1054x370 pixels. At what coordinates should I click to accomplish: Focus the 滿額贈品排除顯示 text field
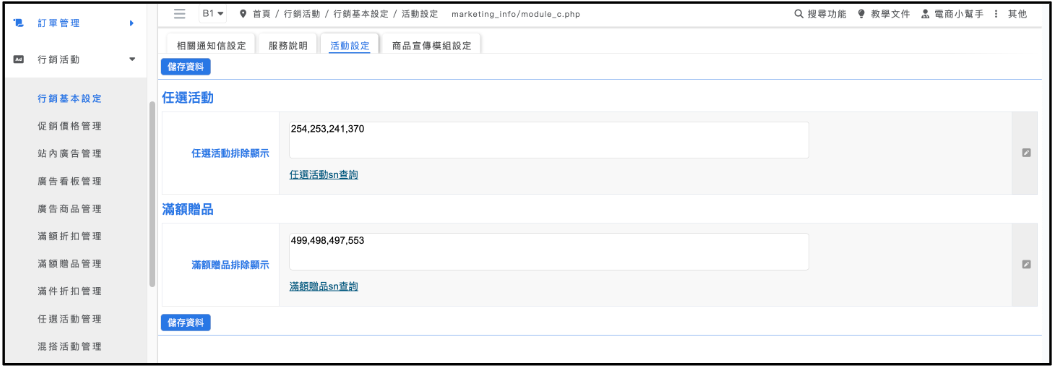tap(549, 252)
